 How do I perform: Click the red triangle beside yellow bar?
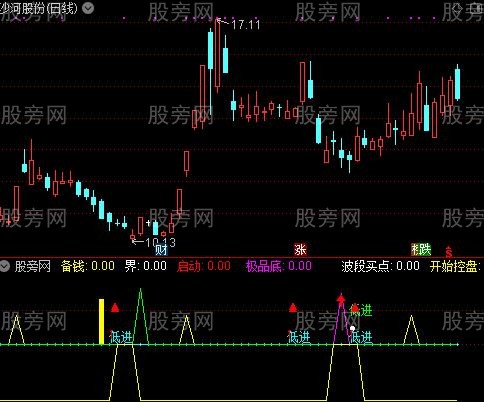pyautogui.click(x=115, y=307)
